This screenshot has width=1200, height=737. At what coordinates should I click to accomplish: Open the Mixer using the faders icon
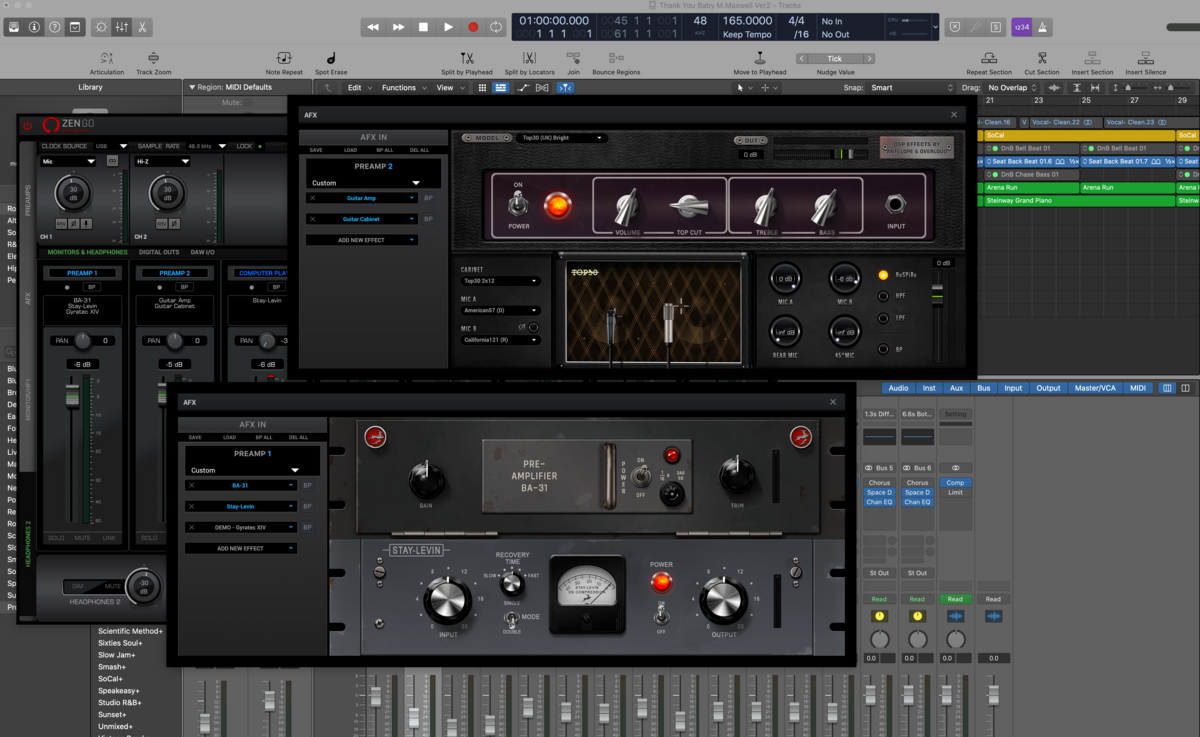(x=121, y=27)
